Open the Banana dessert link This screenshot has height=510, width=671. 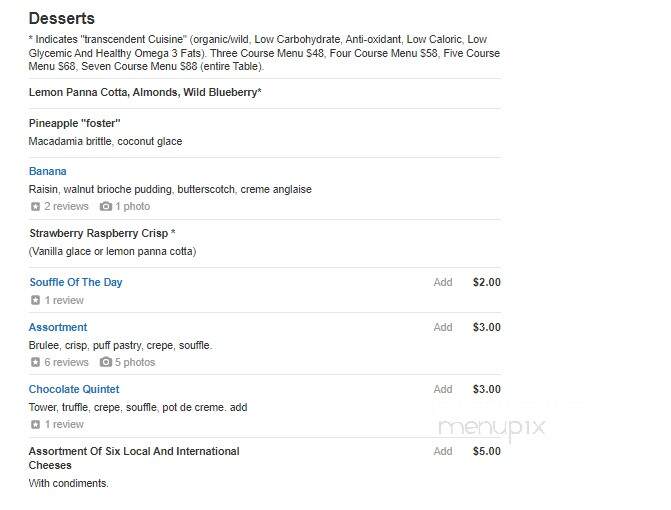coord(48,171)
